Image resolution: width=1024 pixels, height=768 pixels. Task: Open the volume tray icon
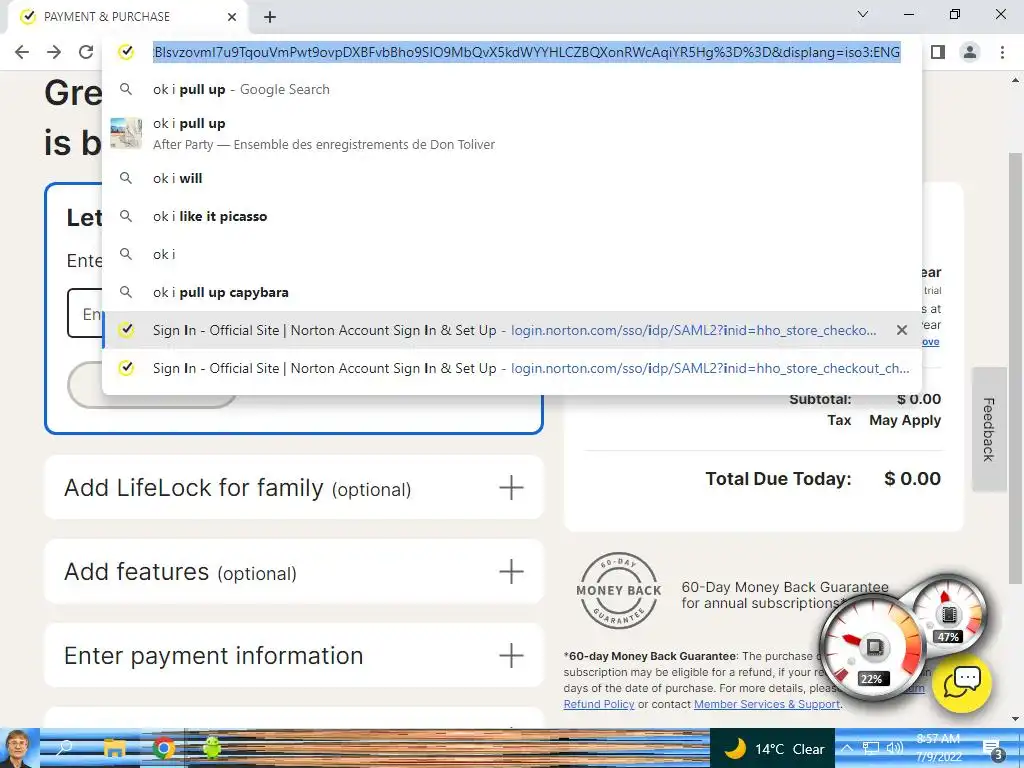(894, 748)
